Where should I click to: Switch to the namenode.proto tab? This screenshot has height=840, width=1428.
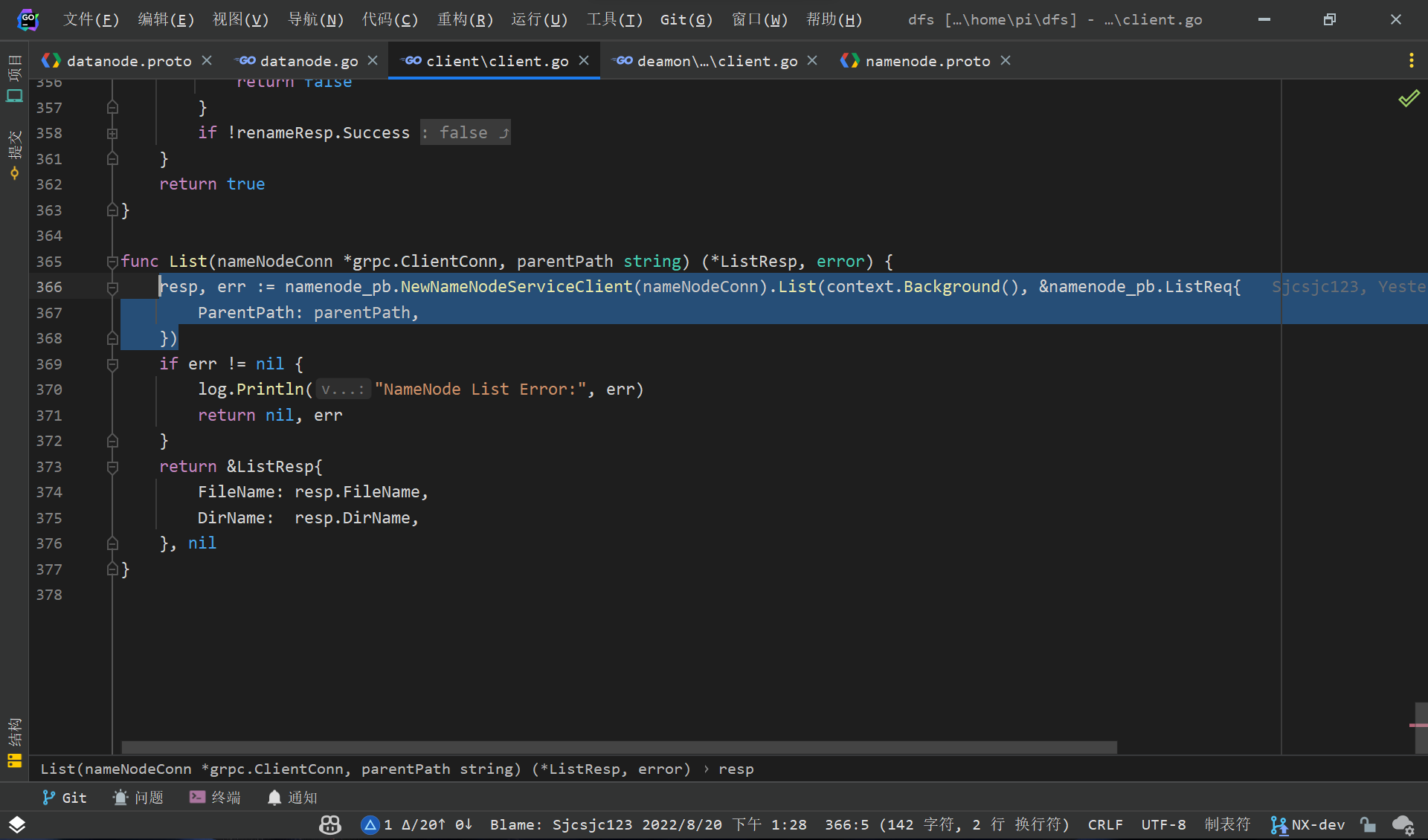[x=927, y=61]
